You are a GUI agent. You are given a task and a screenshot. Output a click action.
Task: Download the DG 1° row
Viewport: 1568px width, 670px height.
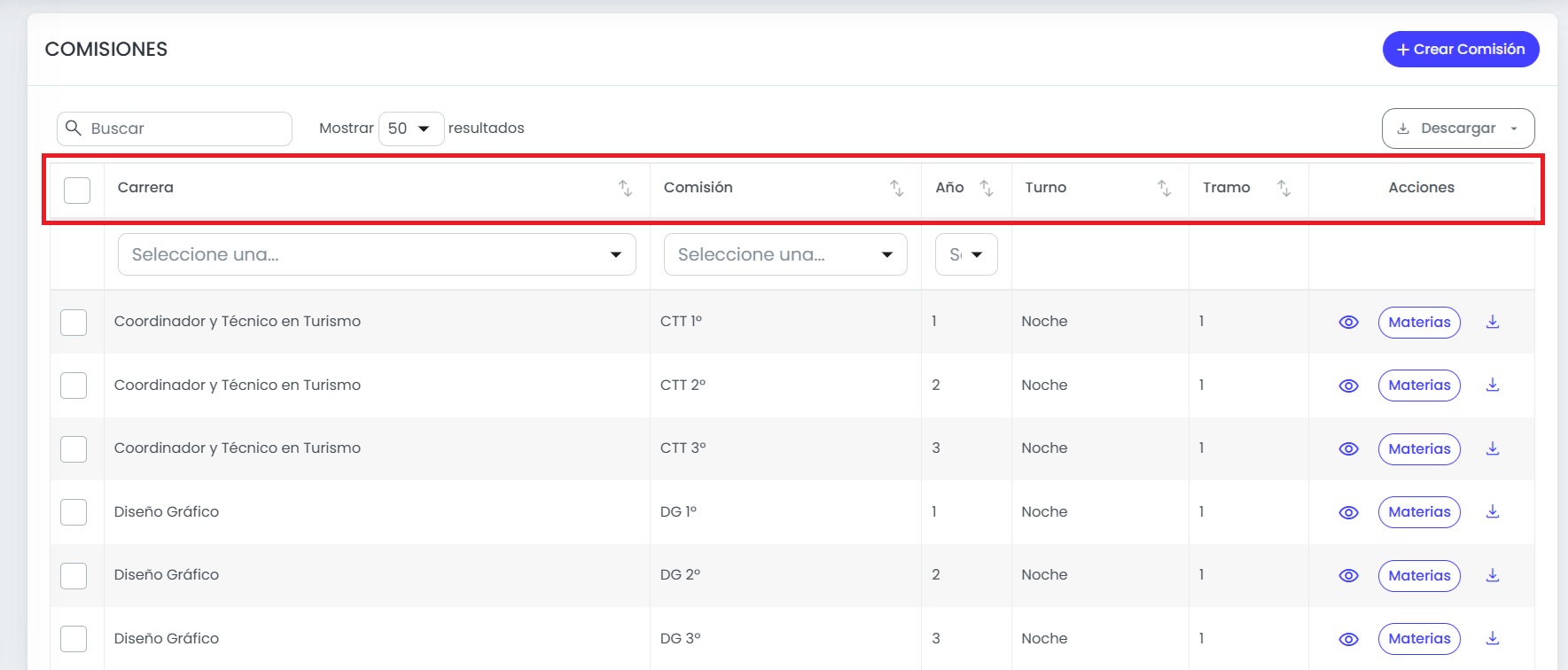1493,511
